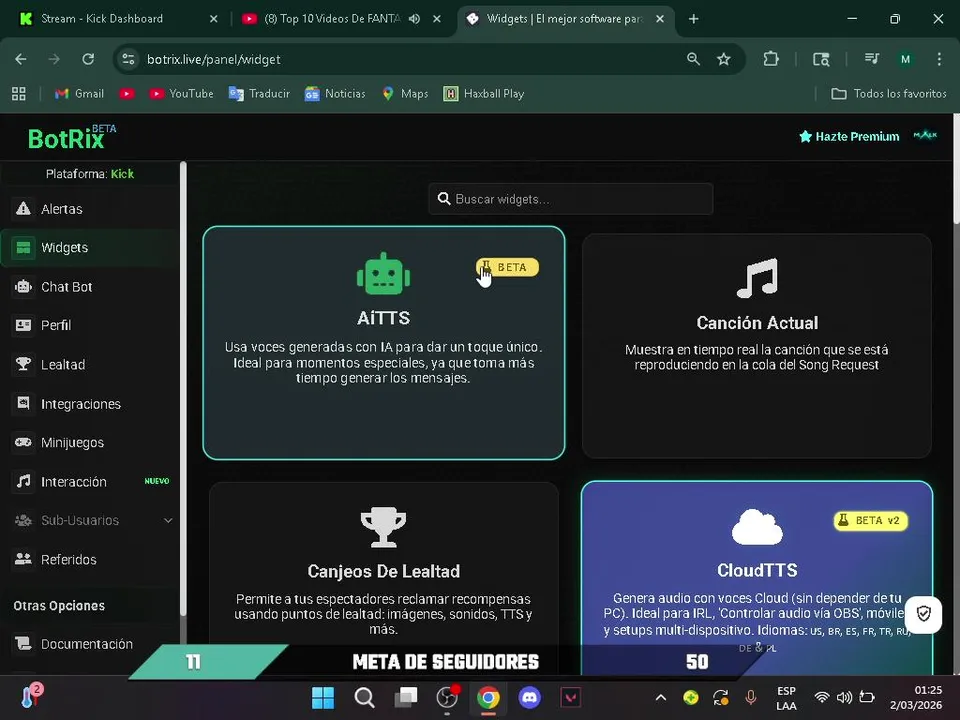The height and width of the screenshot is (720, 960).
Task: Open Windows taskbar search
Action: click(x=364, y=697)
